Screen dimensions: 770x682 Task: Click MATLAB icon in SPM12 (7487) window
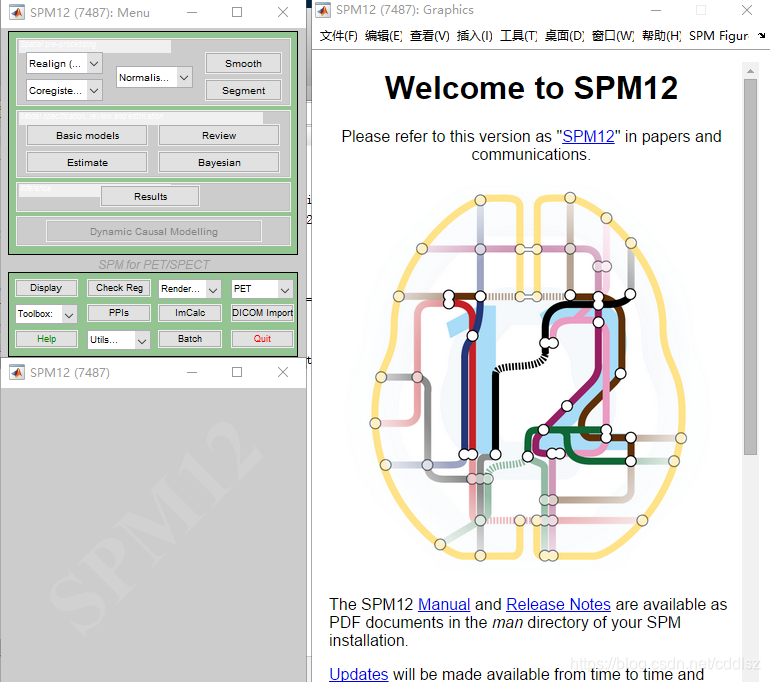click(x=17, y=372)
